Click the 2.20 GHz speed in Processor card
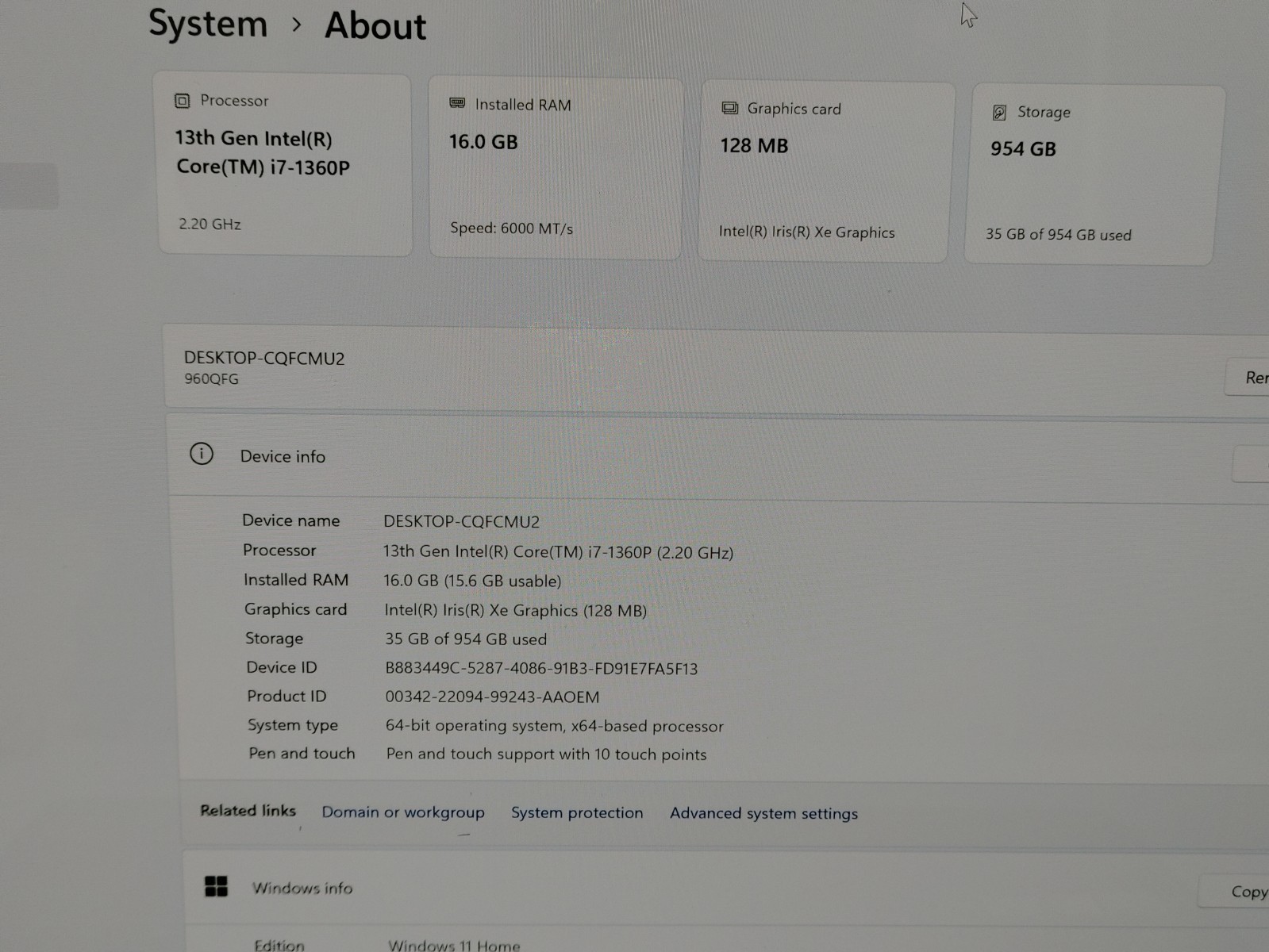The height and width of the screenshot is (952, 1269). point(210,224)
